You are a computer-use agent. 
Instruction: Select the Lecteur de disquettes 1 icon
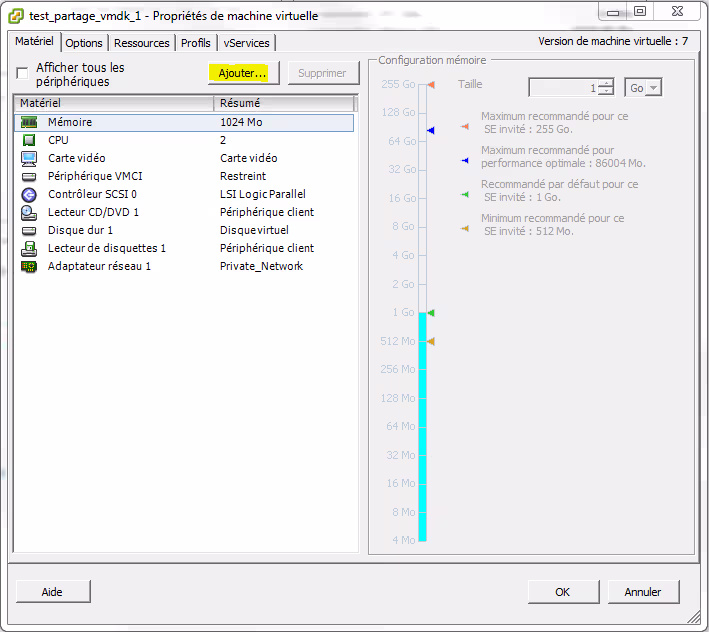29,248
